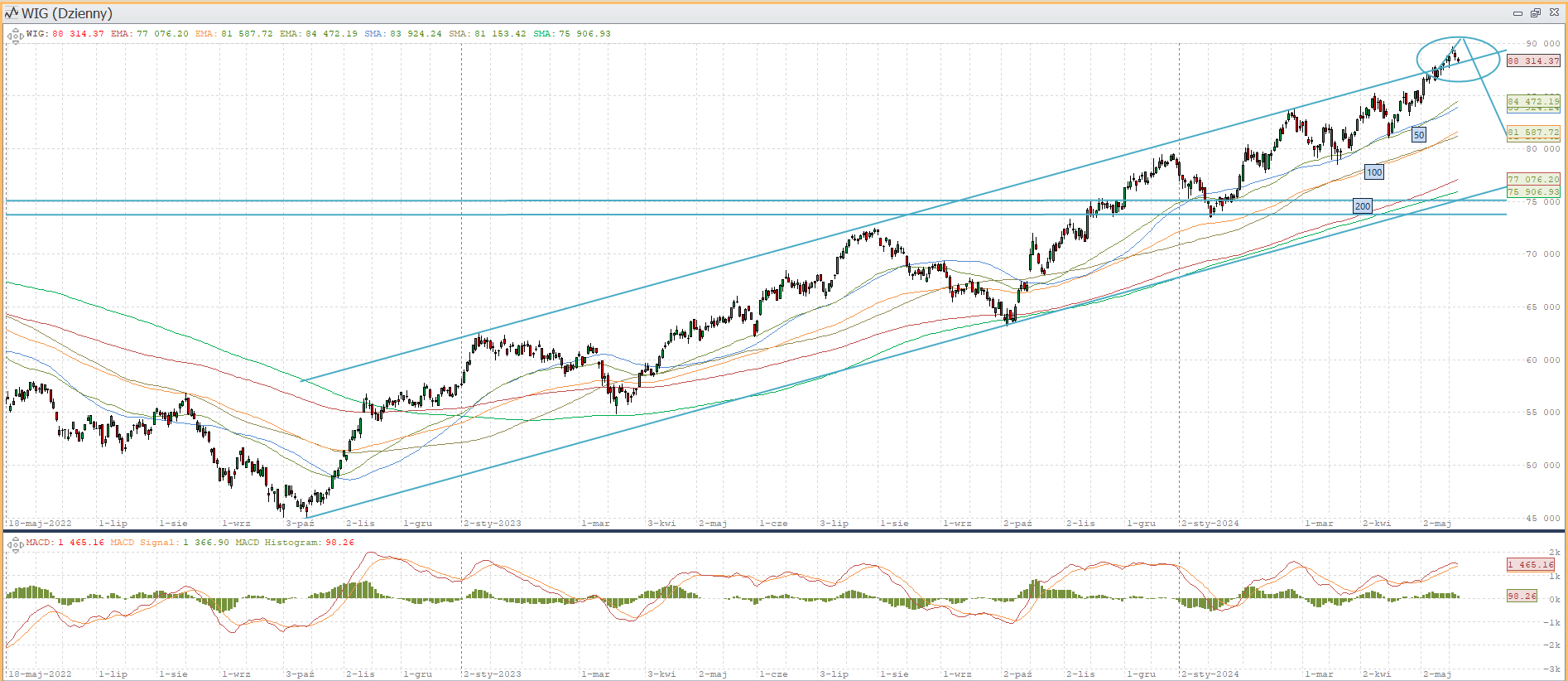The image size is (1568, 681).
Task: Click the 2-sty-2023 date marker on MACD axis
Action: click(x=492, y=674)
